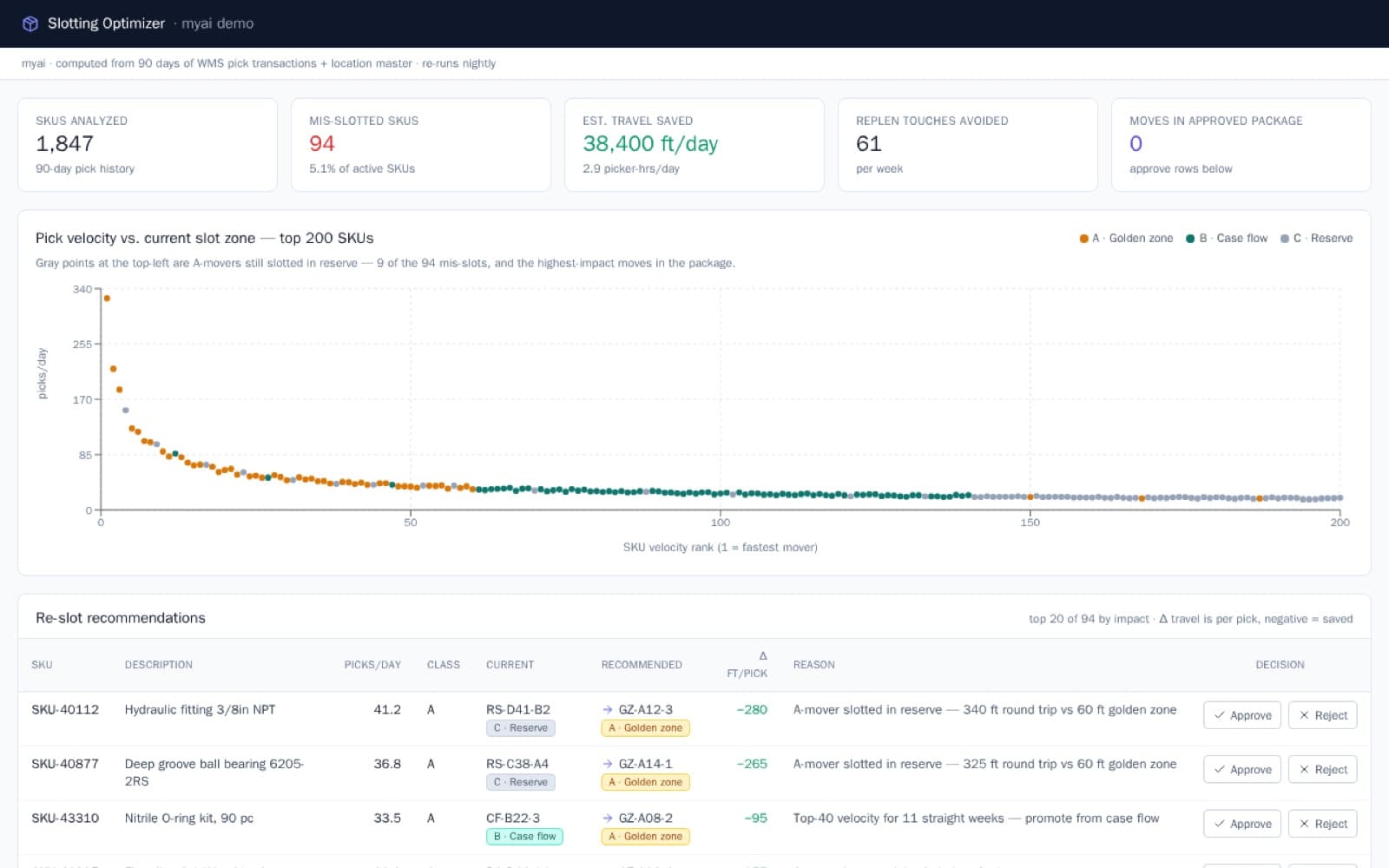The height and width of the screenshot is (868, 1389).
Task: Click the reason mentioning 340 ft round trip
Action: point(984,710)
